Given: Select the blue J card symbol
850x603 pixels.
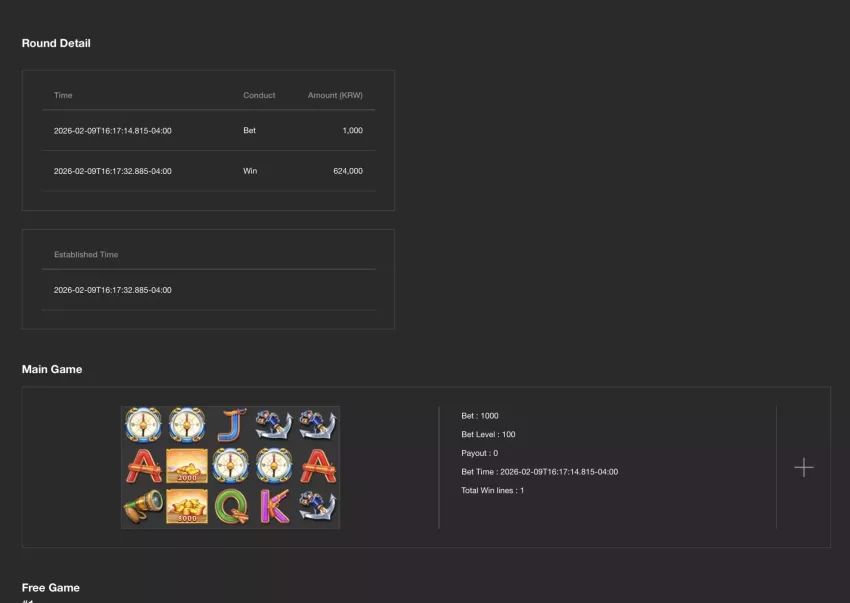Looking at the screenshot, I should [231, 425].
